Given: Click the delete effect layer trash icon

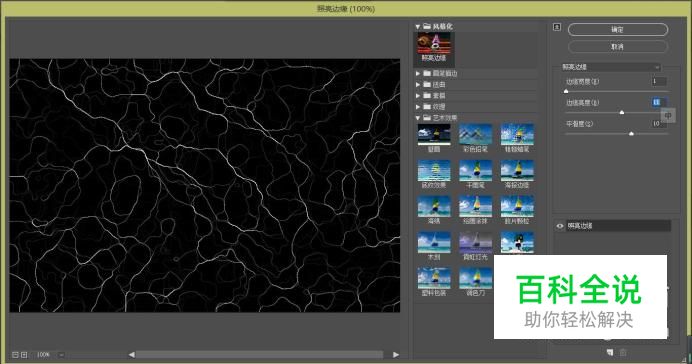Looking at the screenshot, I should [623, 352].
